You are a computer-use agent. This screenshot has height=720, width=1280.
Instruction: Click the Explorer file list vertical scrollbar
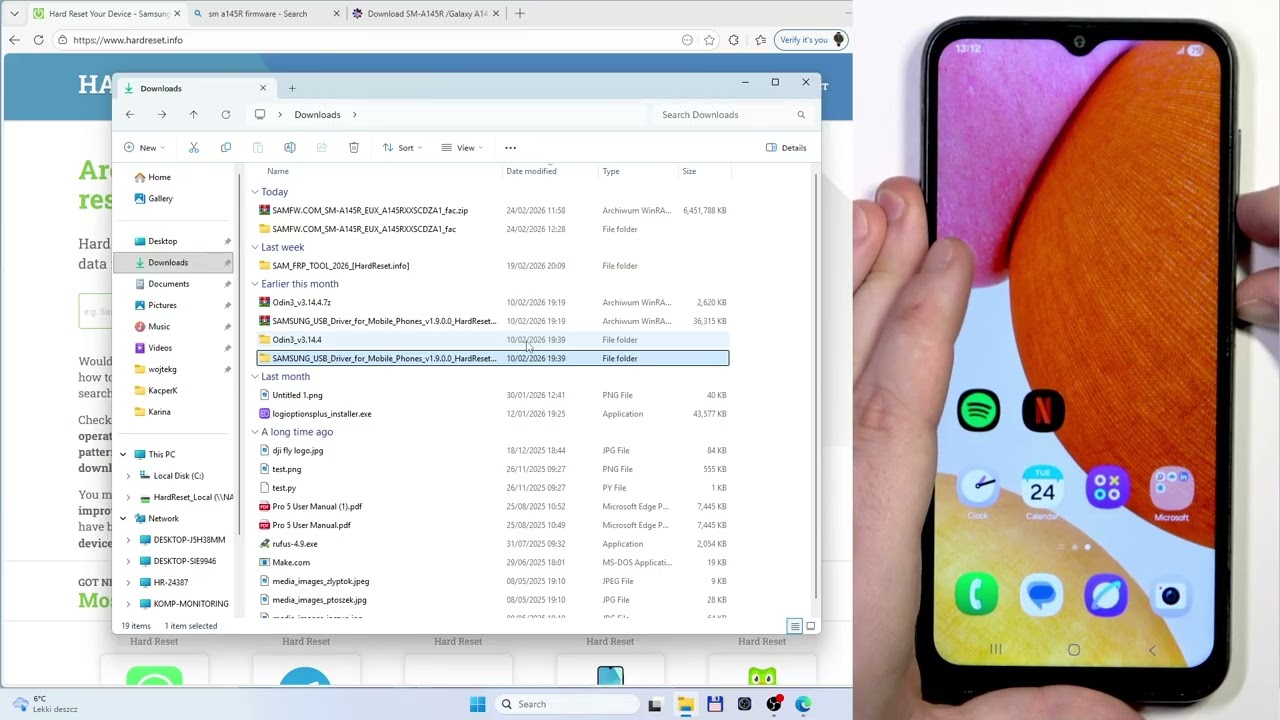tap(816, 385)
